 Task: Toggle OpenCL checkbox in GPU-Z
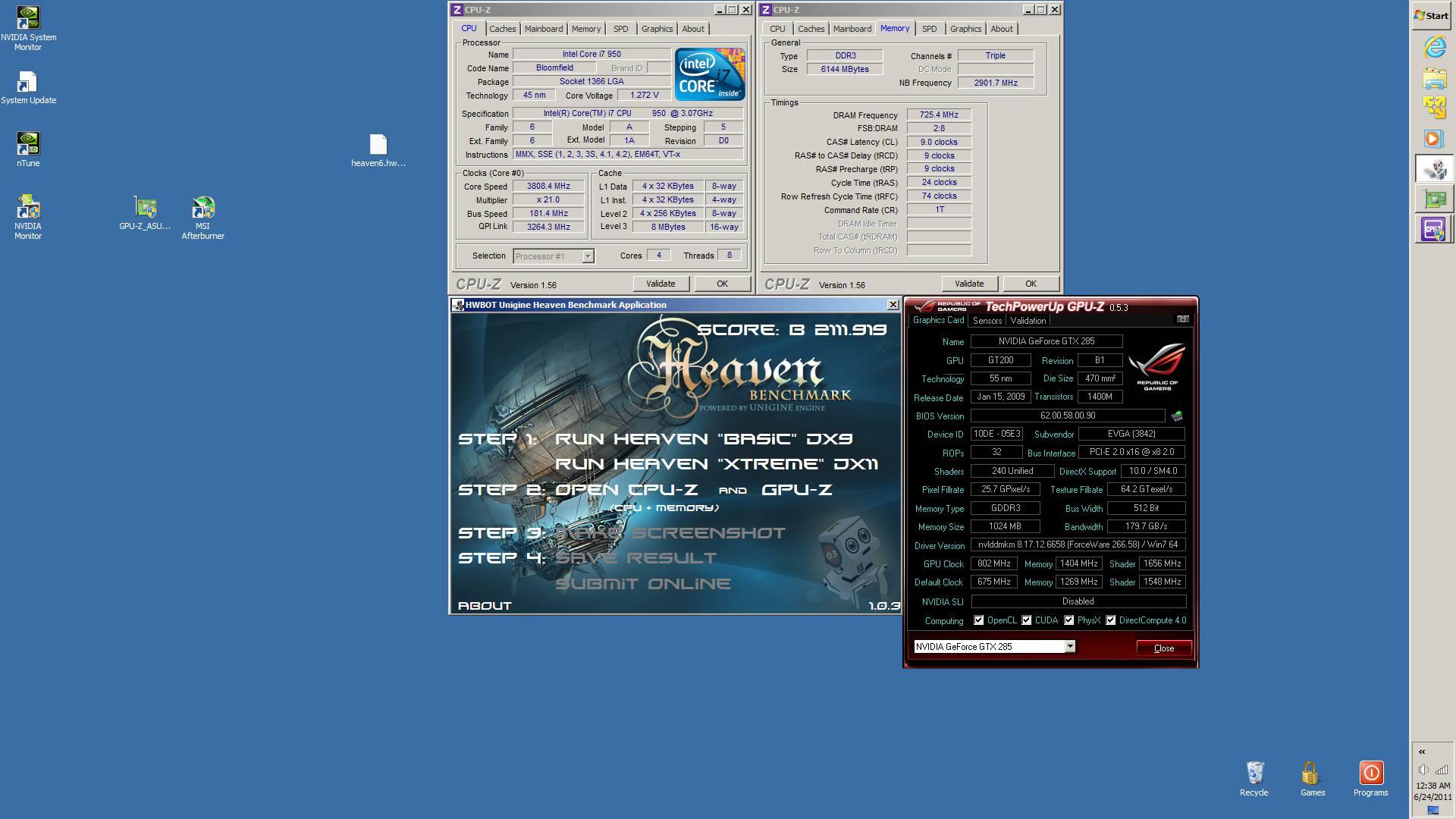point(978,620)
